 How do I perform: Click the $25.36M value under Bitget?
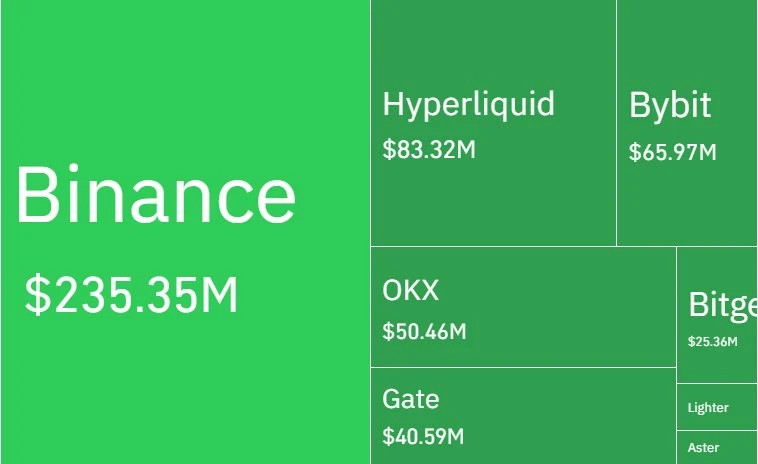(713, 342)
